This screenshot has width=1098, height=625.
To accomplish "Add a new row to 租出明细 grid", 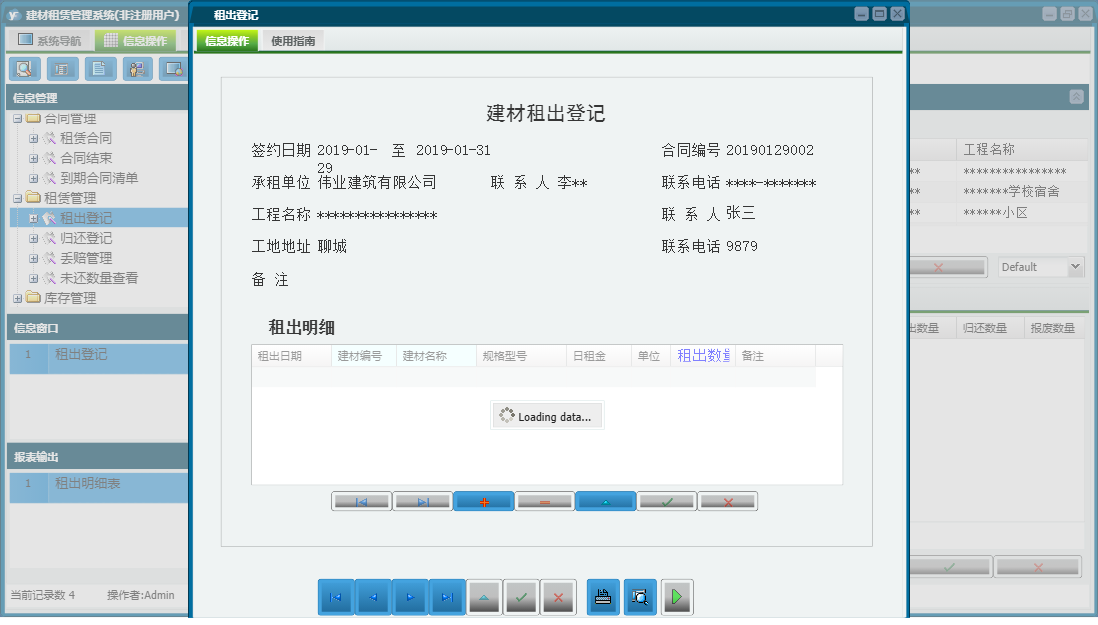I will tap(484, 501).
